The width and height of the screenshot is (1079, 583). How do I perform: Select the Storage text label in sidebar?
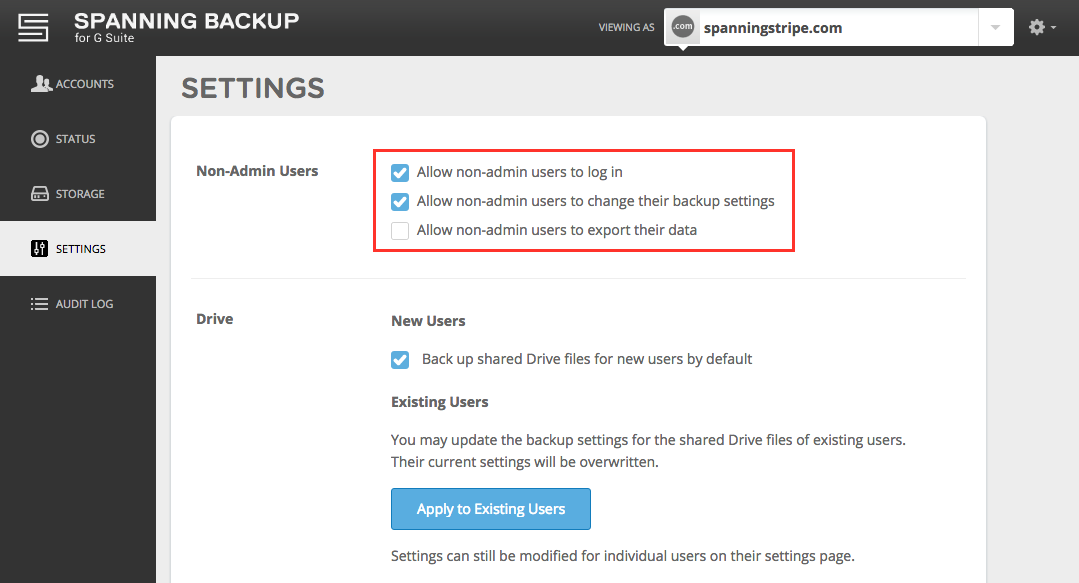[x=80, y=194]
